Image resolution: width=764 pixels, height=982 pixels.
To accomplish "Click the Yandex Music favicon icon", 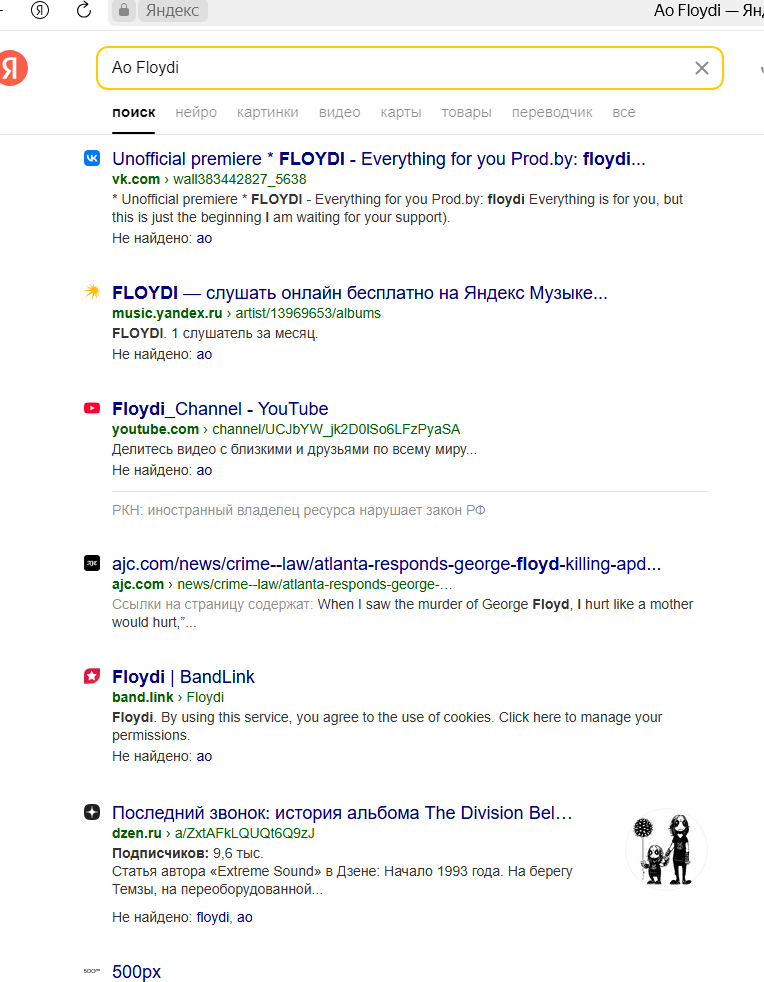I will 92,292.
